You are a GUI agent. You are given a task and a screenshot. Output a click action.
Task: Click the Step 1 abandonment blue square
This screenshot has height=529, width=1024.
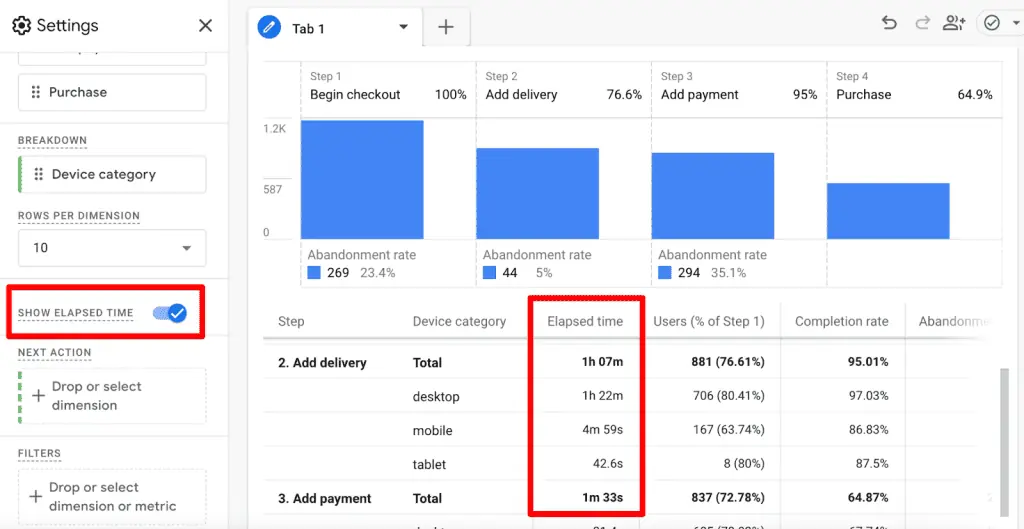coord(314,273)
